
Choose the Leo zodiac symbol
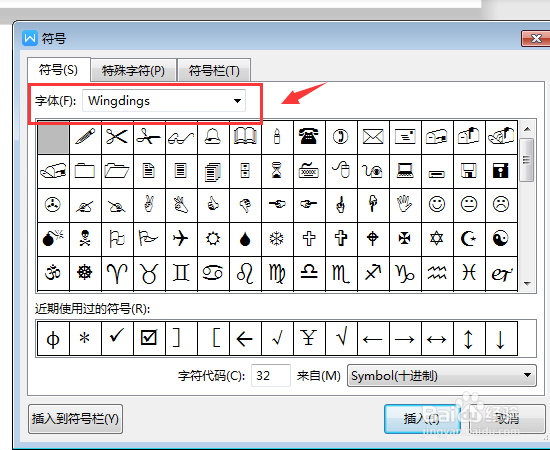[245, 273]
